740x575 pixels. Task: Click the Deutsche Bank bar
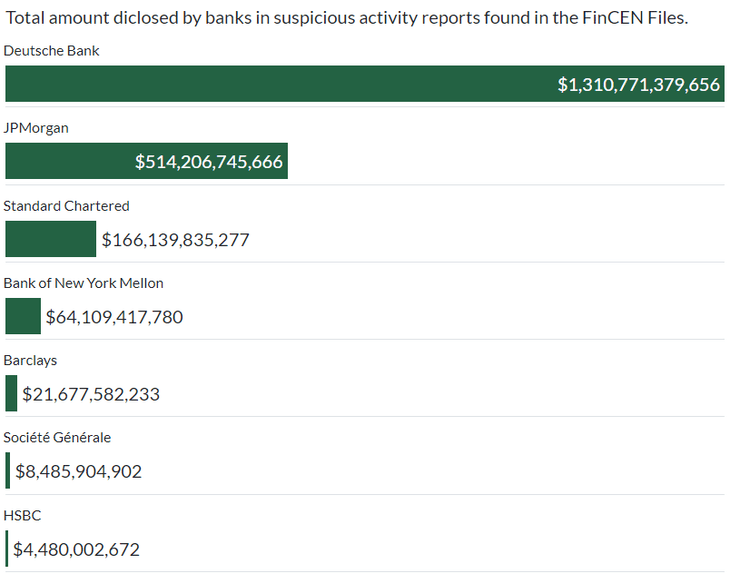click(x=280, y=84)
